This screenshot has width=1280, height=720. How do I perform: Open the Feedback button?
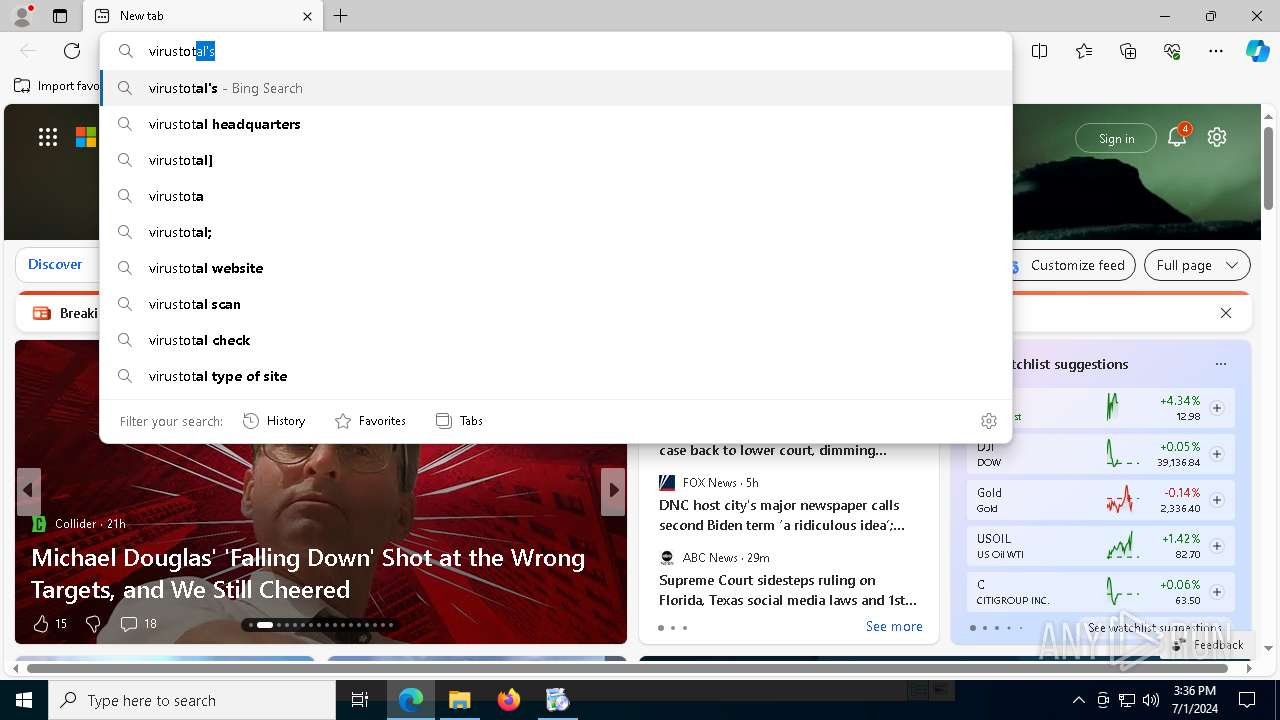tap(1208, 645)
